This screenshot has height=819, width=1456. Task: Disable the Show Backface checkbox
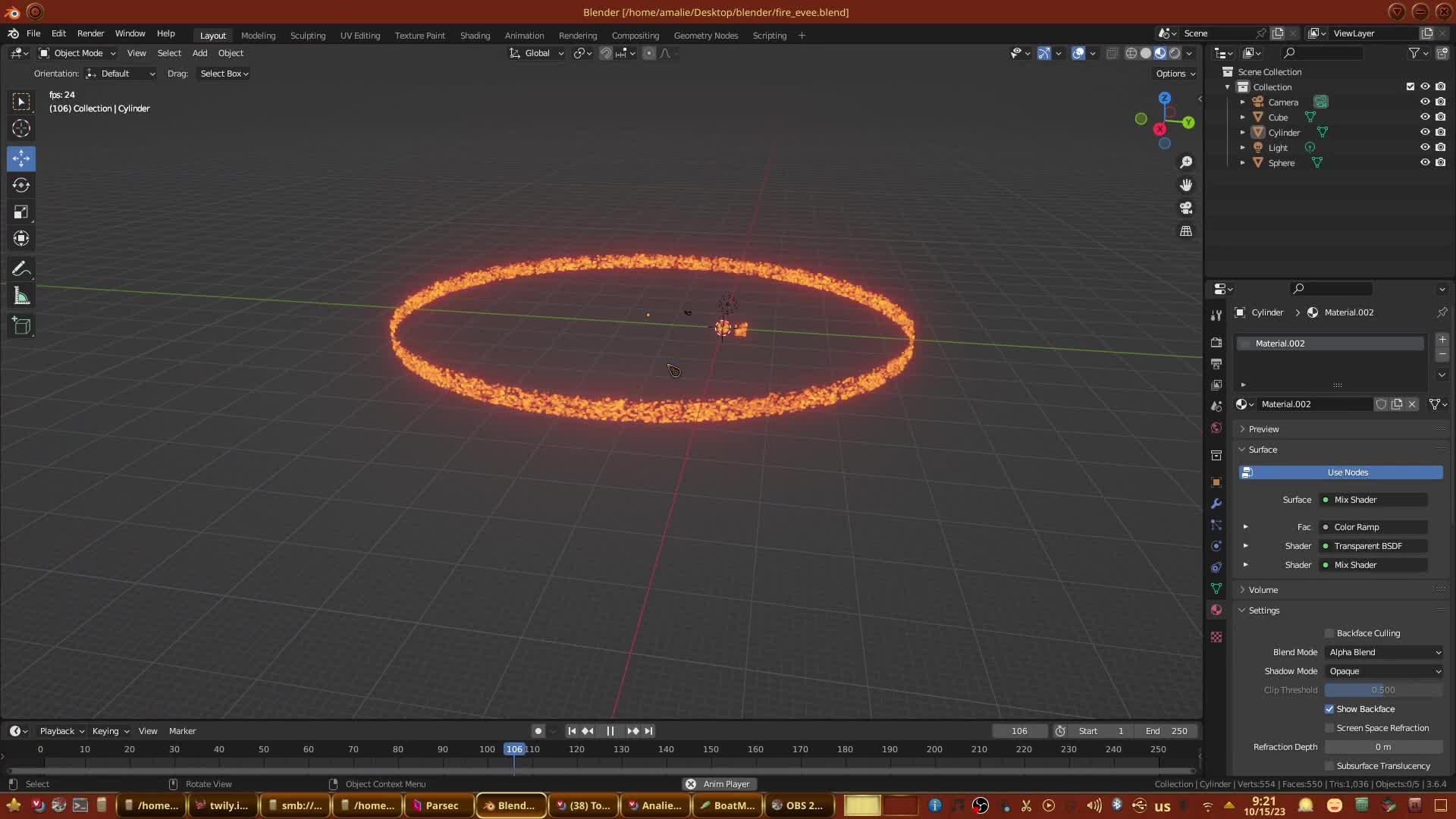[x=1329, y=709]
